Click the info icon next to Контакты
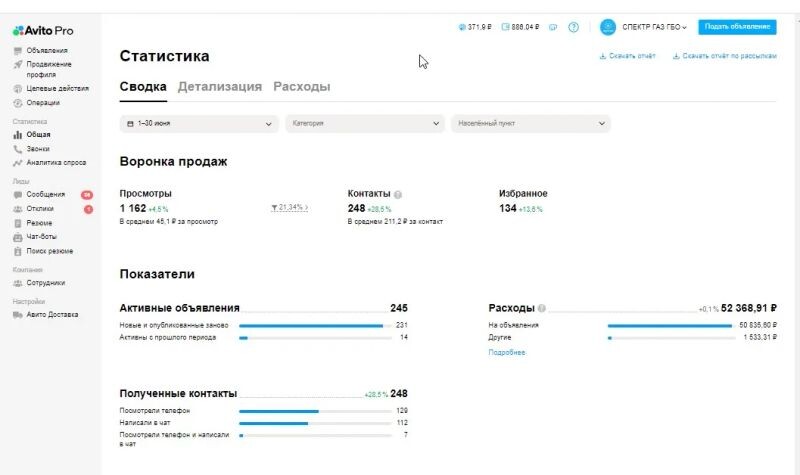The height and width of the screenshot is (475, 800). pyautogui.click(x=398, y=194)
